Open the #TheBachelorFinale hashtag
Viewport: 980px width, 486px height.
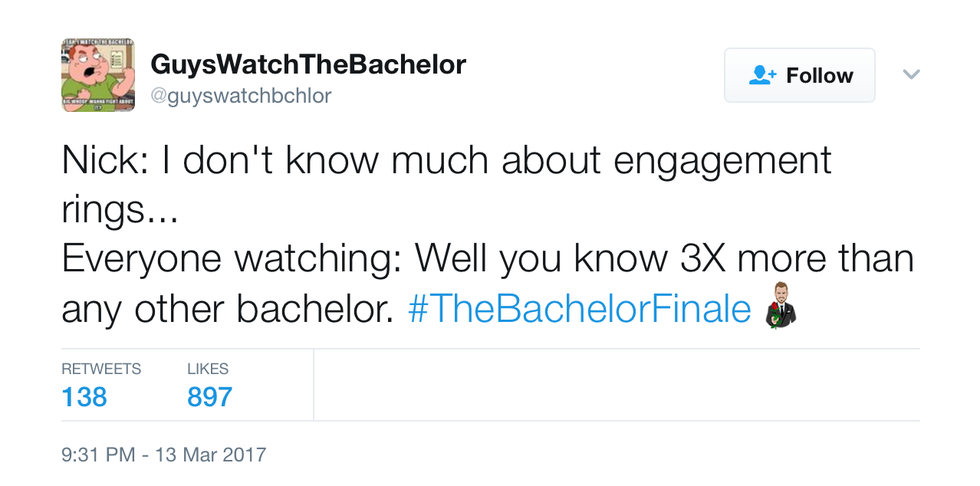click(579, 310)
